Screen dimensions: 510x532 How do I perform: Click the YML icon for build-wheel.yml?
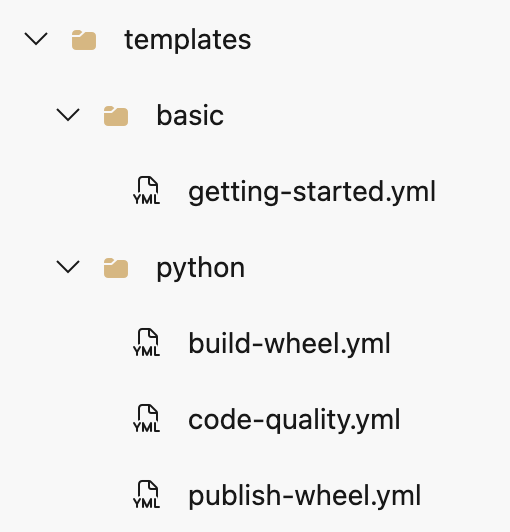pos(147,342)
